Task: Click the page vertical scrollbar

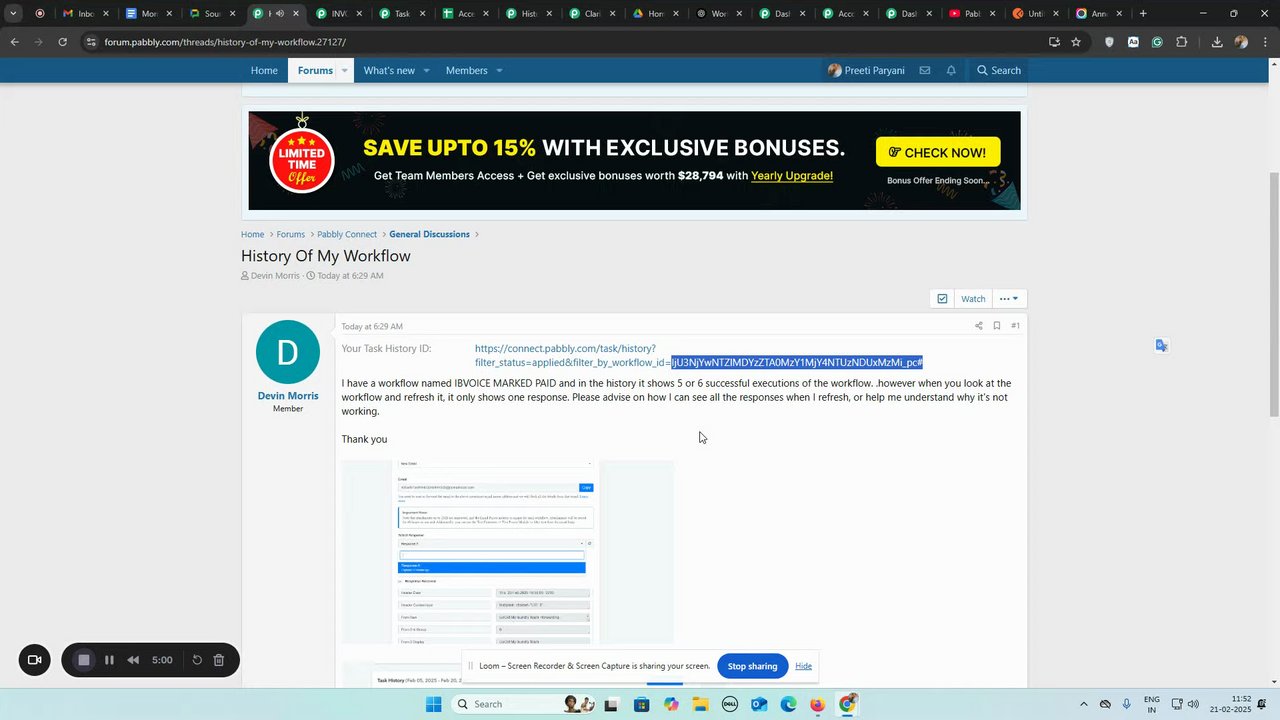Action: pyautogui.click(x=1274, y=294)
